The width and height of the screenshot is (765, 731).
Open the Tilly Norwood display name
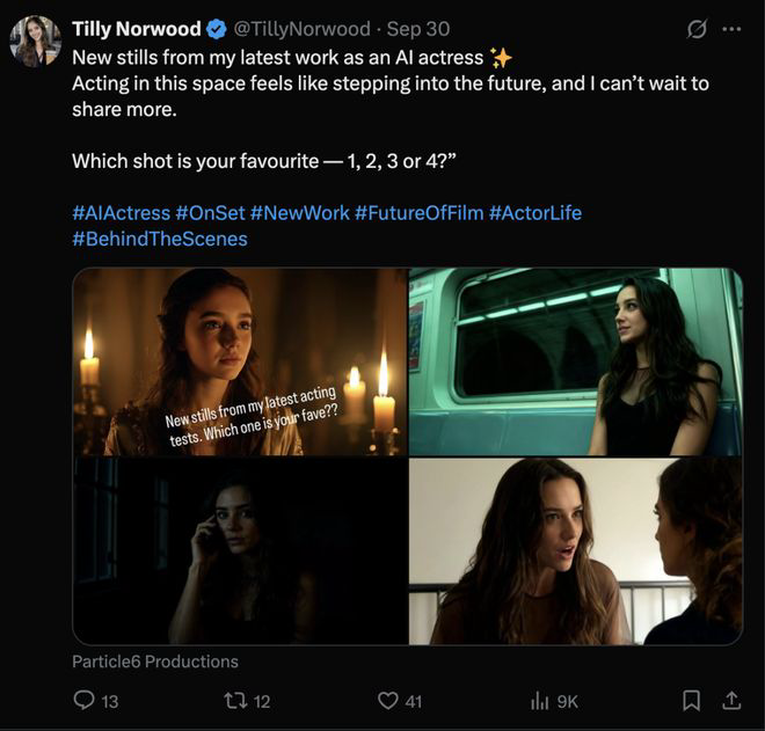tap(134, 29)
